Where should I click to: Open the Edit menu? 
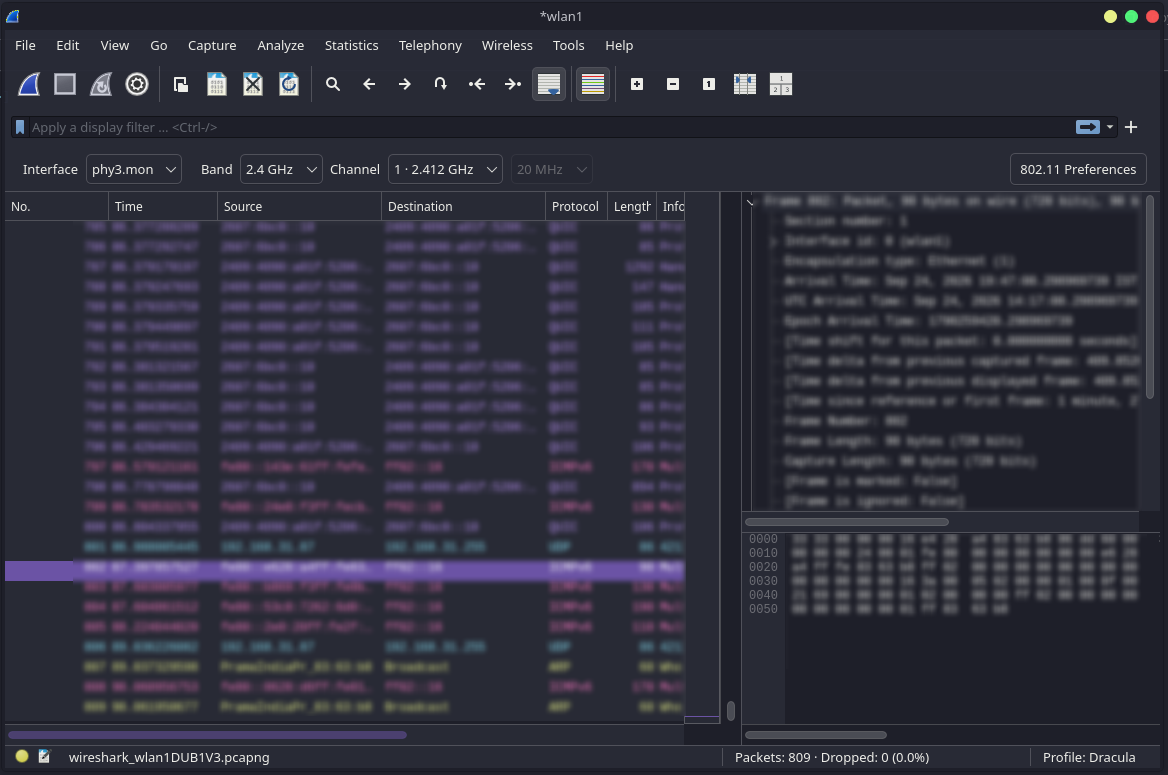[68, 45]
